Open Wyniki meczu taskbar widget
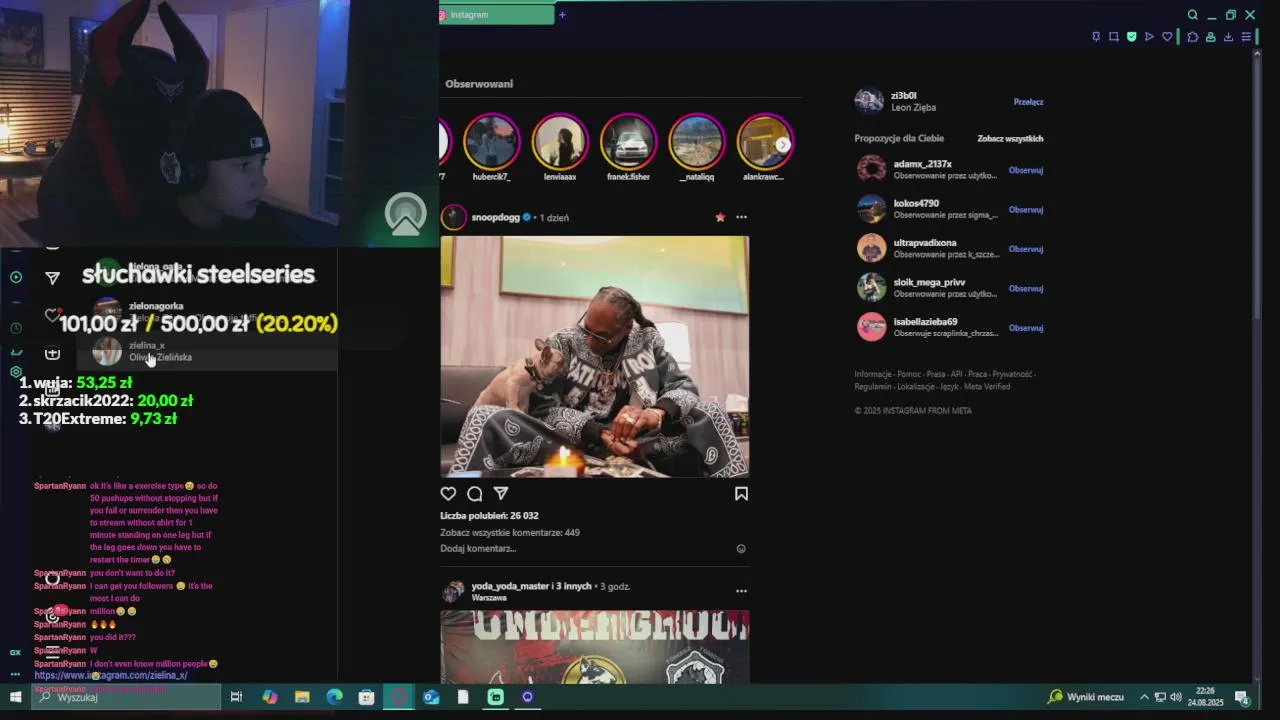 coord(1086,697)
